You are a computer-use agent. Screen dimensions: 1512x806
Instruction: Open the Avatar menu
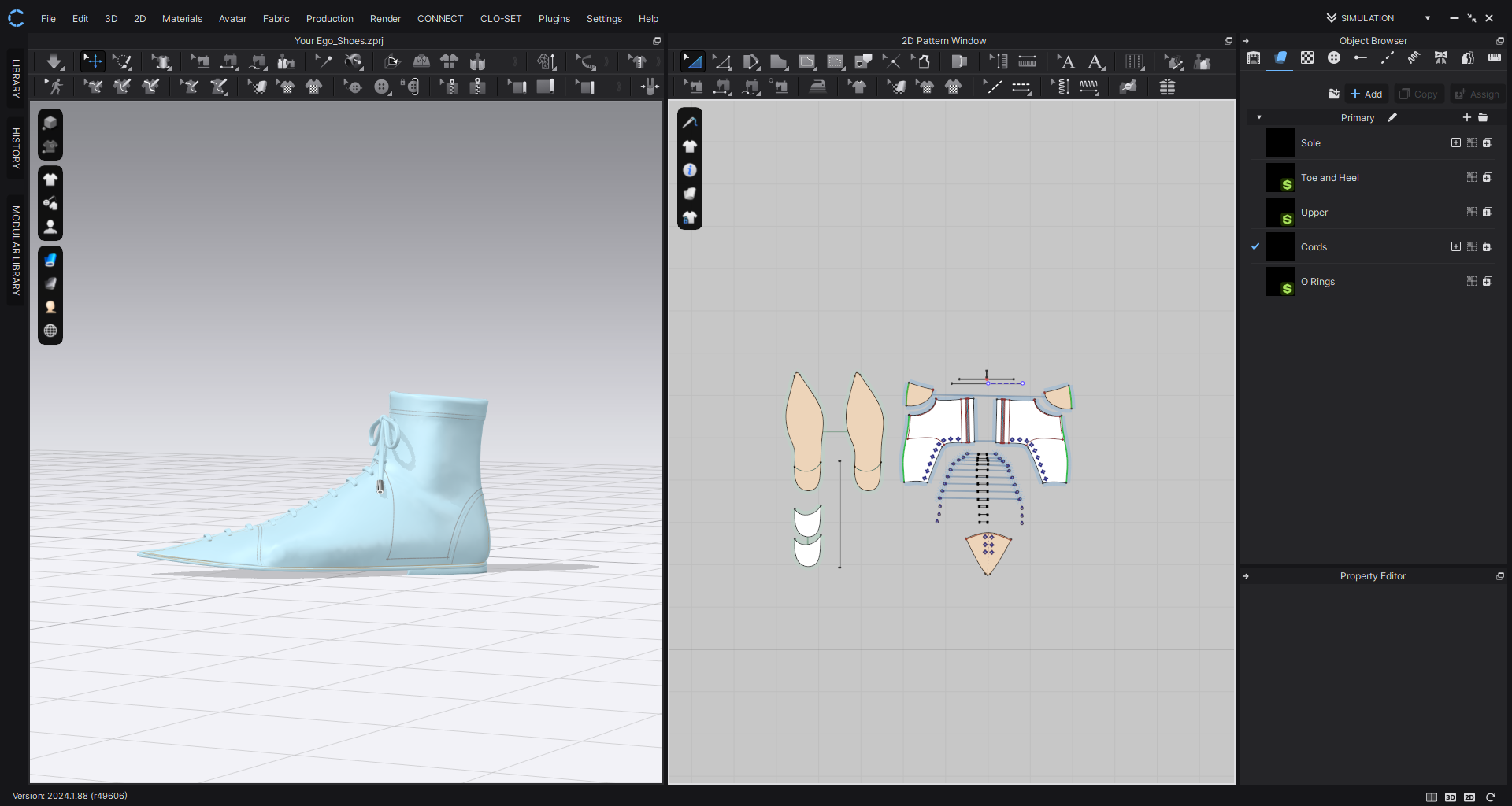232,18
